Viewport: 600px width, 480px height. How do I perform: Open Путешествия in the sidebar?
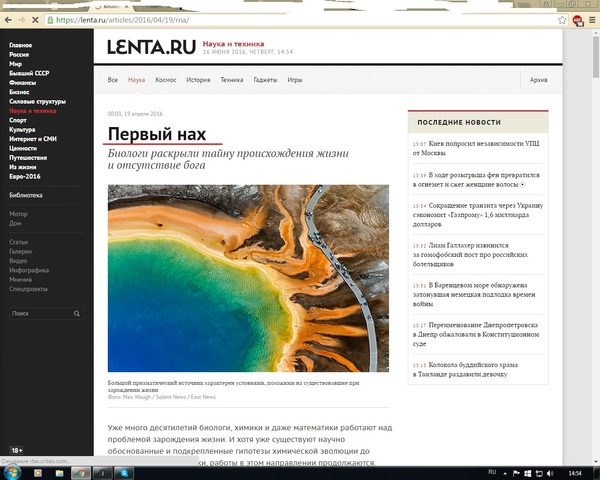pyautogui.click(x=28, y=158)
